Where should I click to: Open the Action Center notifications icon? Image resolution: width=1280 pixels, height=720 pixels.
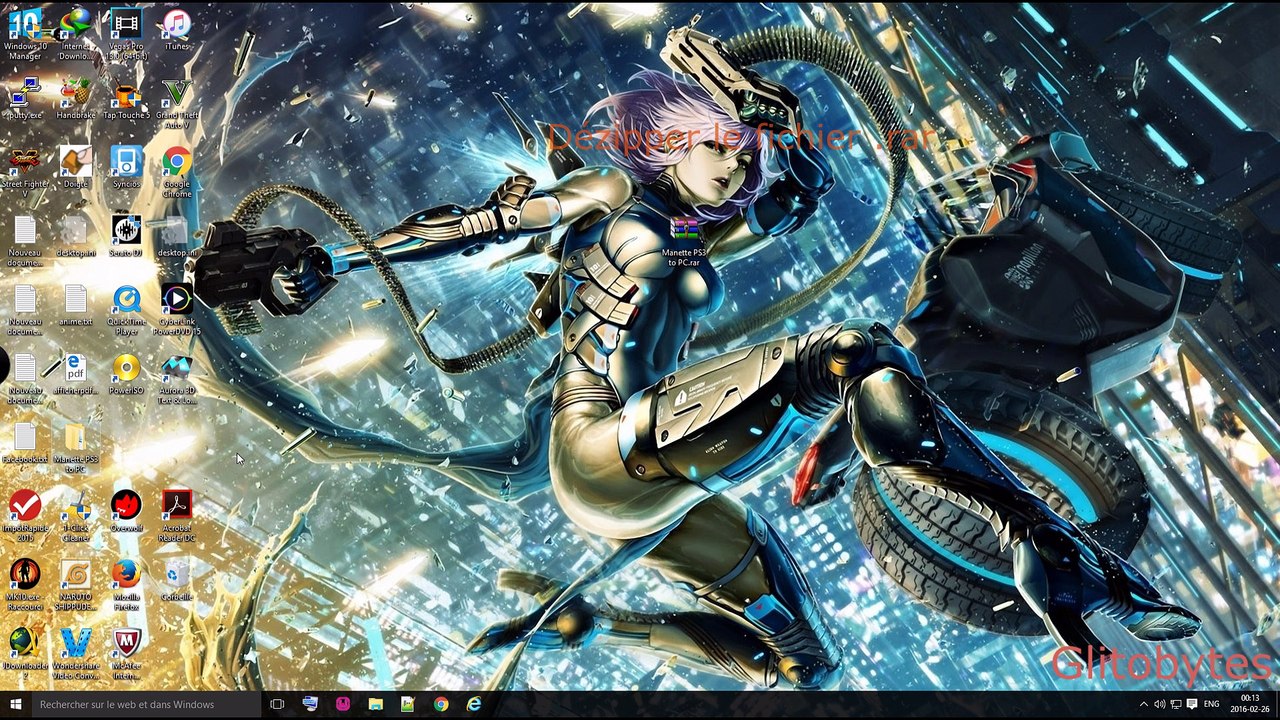click(1192, 704)
